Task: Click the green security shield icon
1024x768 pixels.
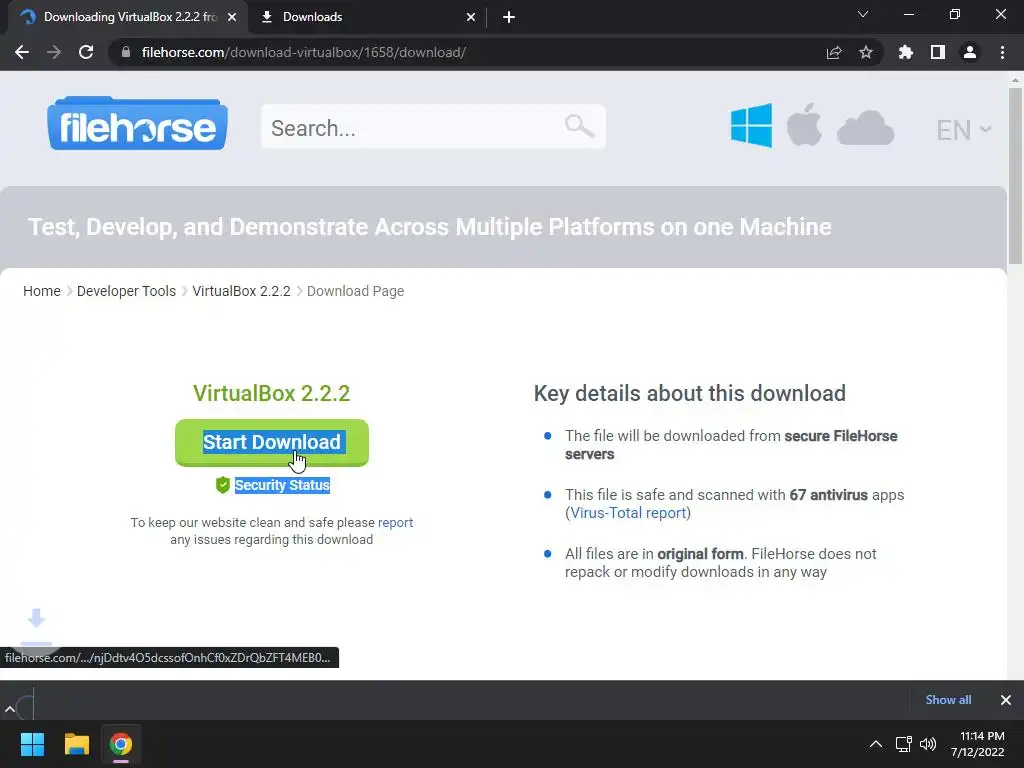Action: pyautogui.click(x=223, y=485)
